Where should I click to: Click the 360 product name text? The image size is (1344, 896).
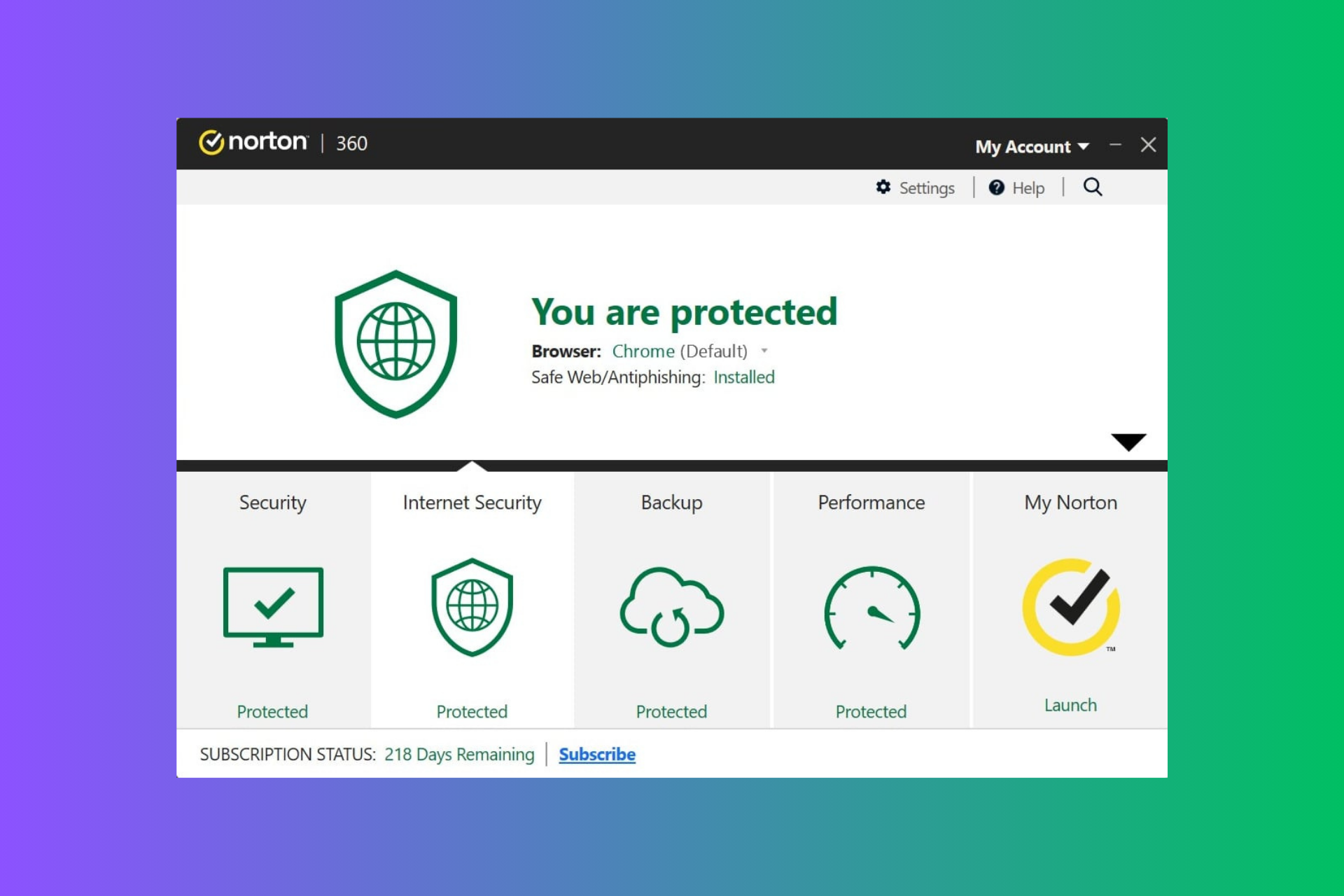point(351,143)
